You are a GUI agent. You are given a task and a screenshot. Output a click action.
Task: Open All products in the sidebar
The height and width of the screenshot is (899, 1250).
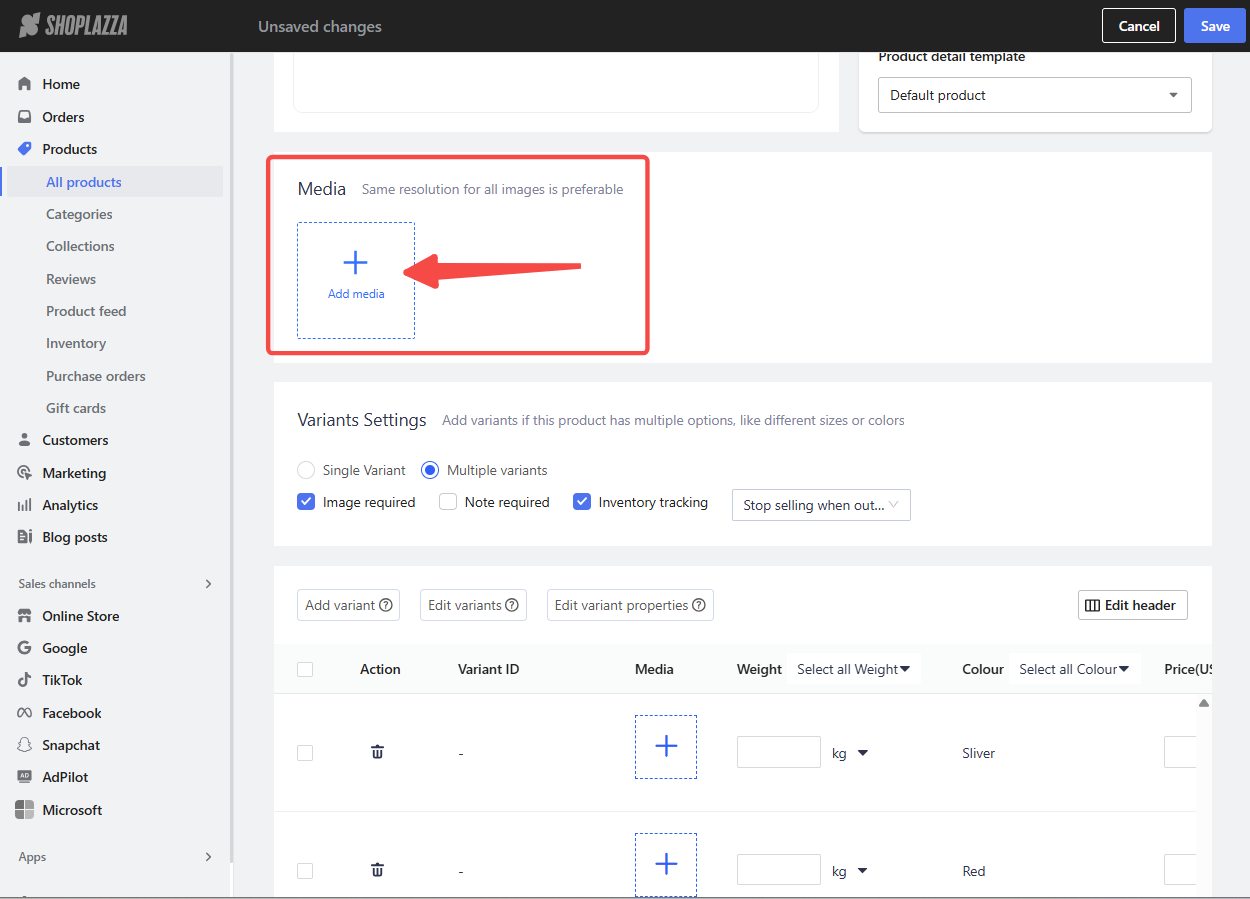point(113,182)
